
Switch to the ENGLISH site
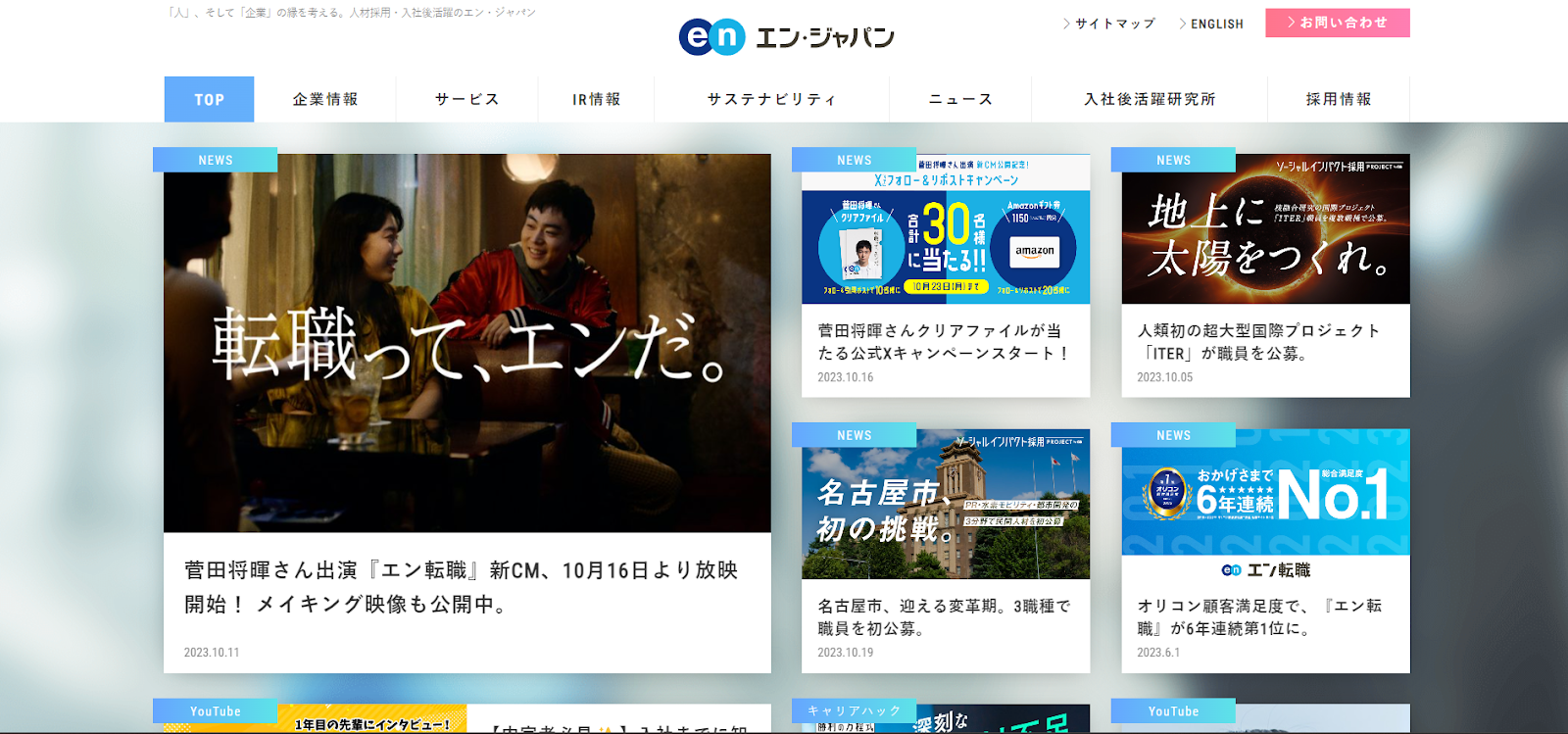[x=1211, y=24]
